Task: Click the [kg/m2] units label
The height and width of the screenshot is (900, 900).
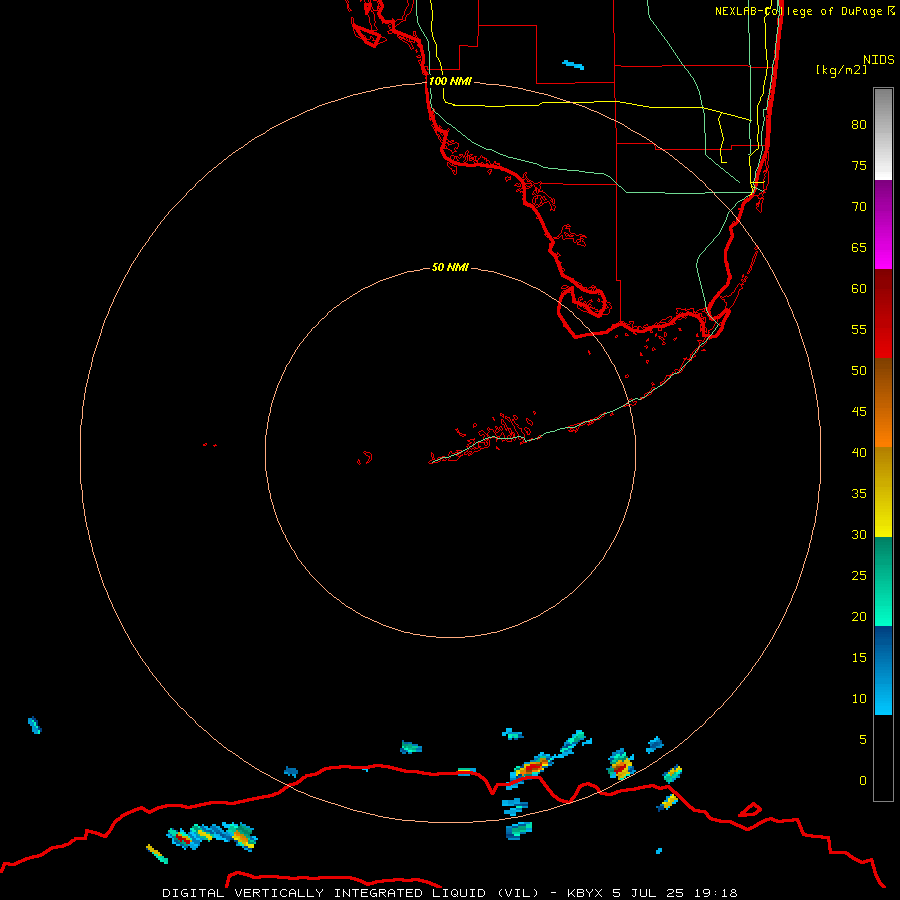Action: [841, 70]
